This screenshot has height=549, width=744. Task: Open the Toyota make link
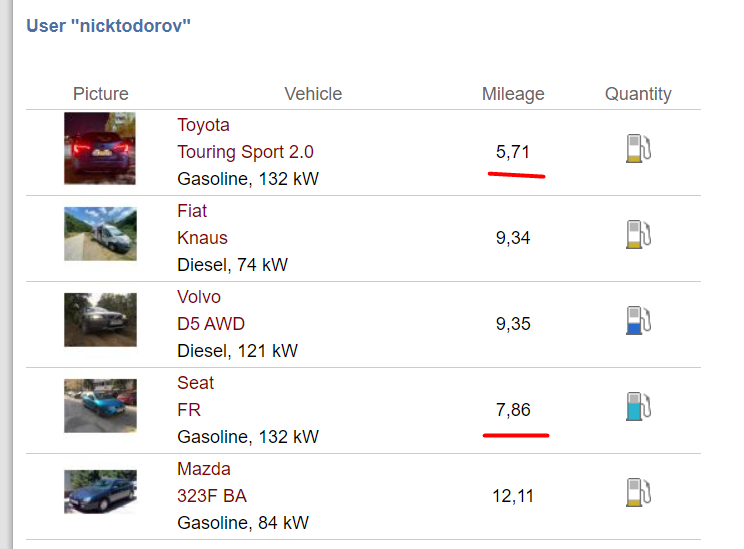click(203, 125)
